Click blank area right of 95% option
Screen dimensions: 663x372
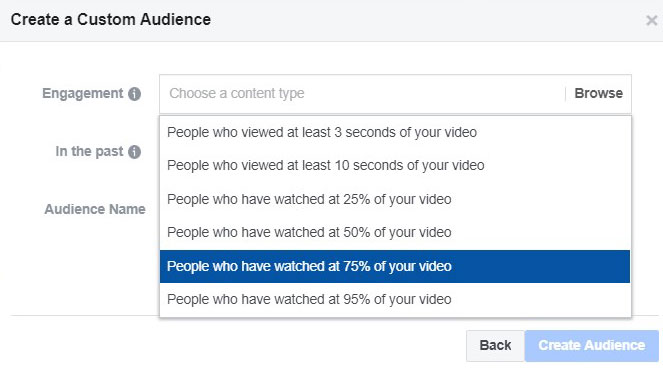coord(541,299)
